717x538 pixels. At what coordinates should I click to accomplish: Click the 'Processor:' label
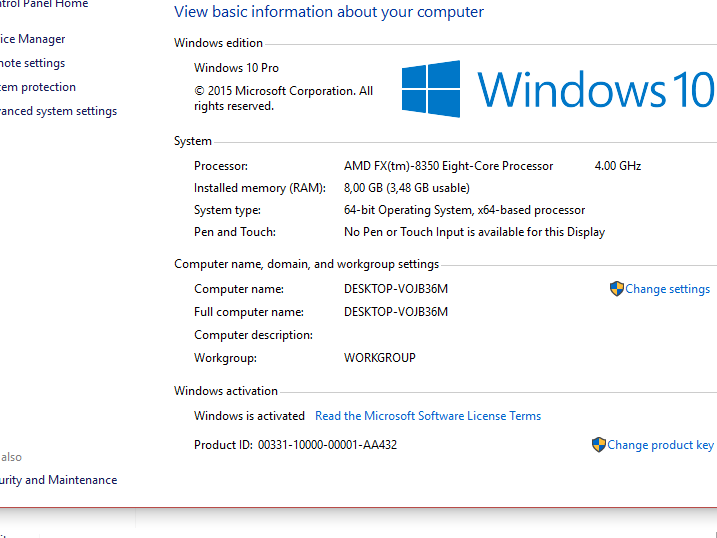point(221,166)
